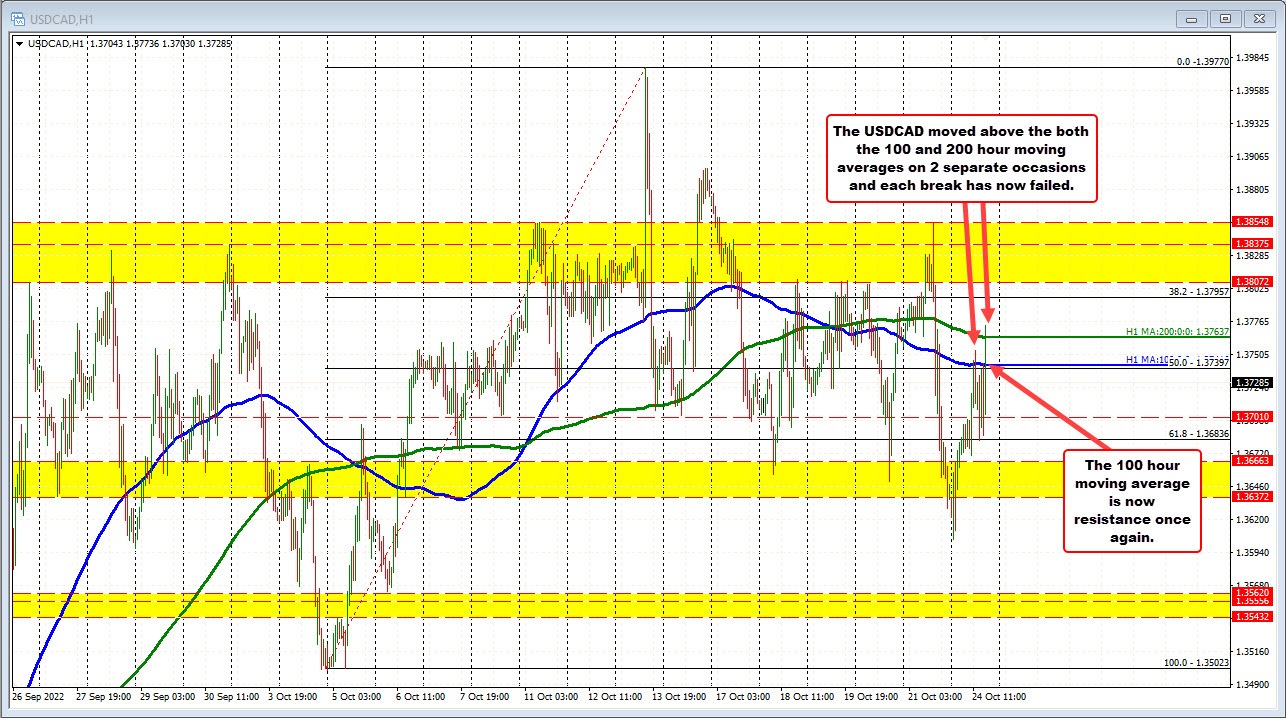The height and width of the screenshot is (718, 1286).
Task: Expand the USDCAD,H1 quote dropdown arrow
Action: (19, 44)
